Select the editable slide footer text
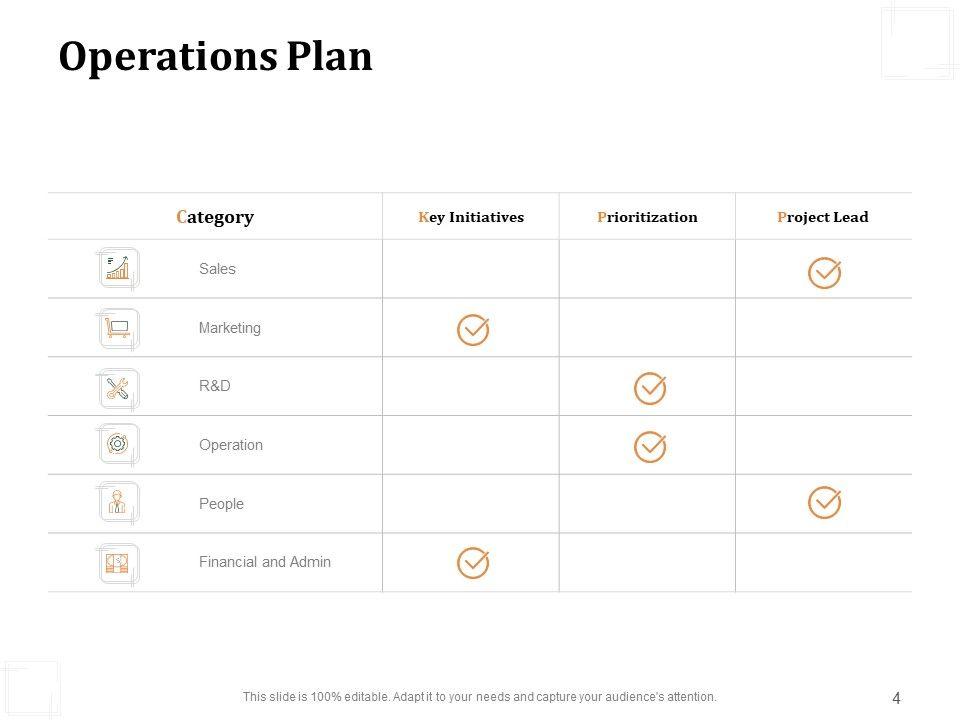 [x=480, y=697]
